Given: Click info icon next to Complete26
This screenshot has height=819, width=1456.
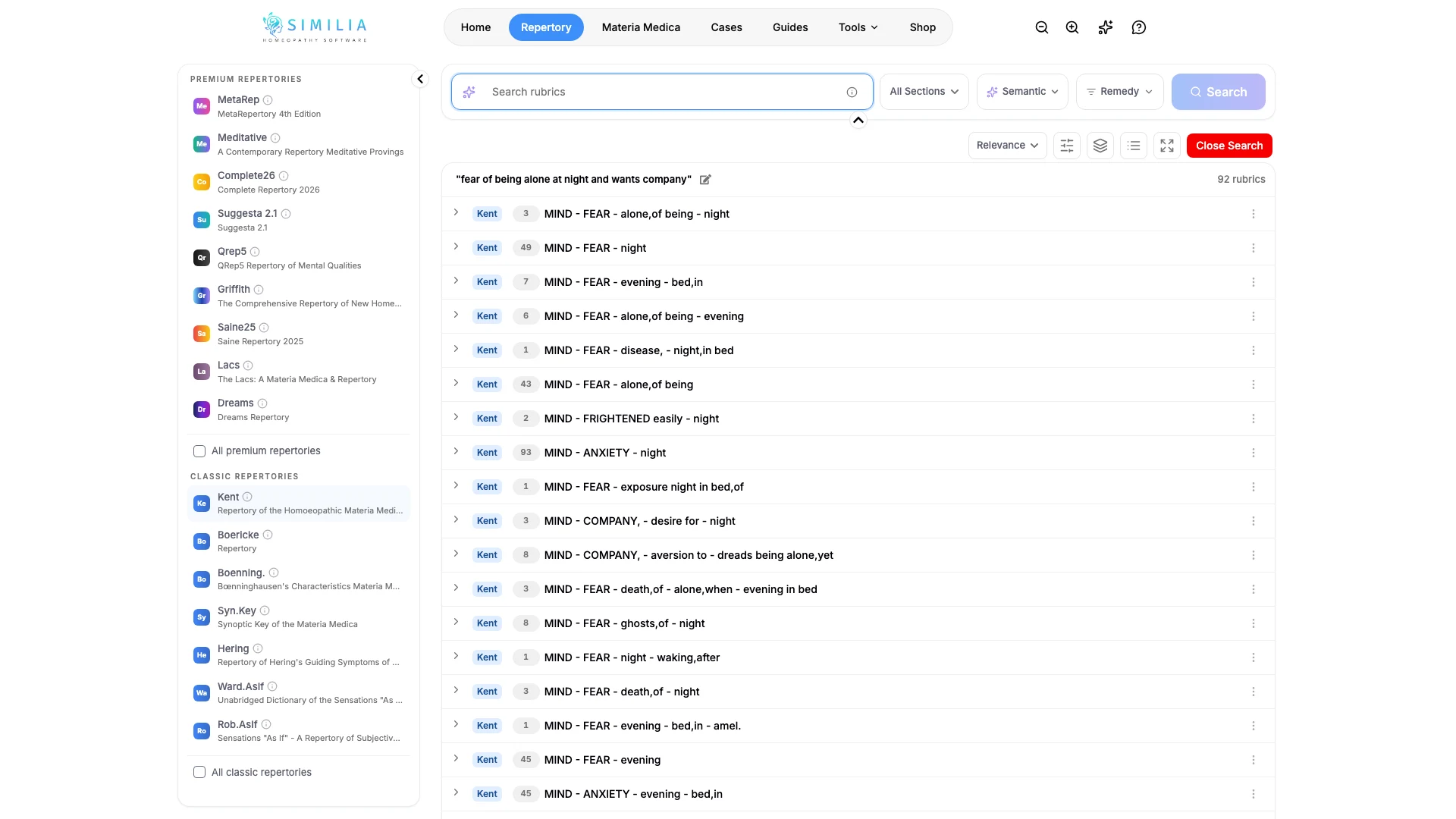Looking at the screenshot, I should [284, 176].
